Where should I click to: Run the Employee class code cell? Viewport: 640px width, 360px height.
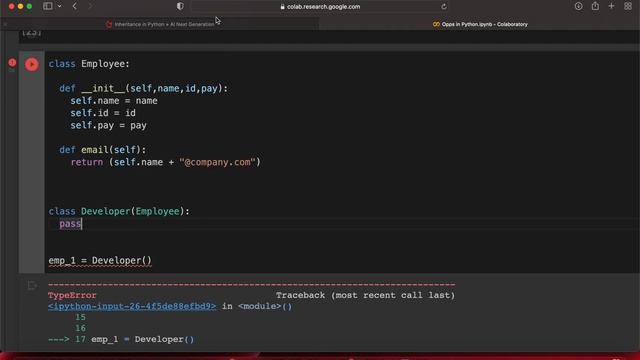tap(32, 64)
